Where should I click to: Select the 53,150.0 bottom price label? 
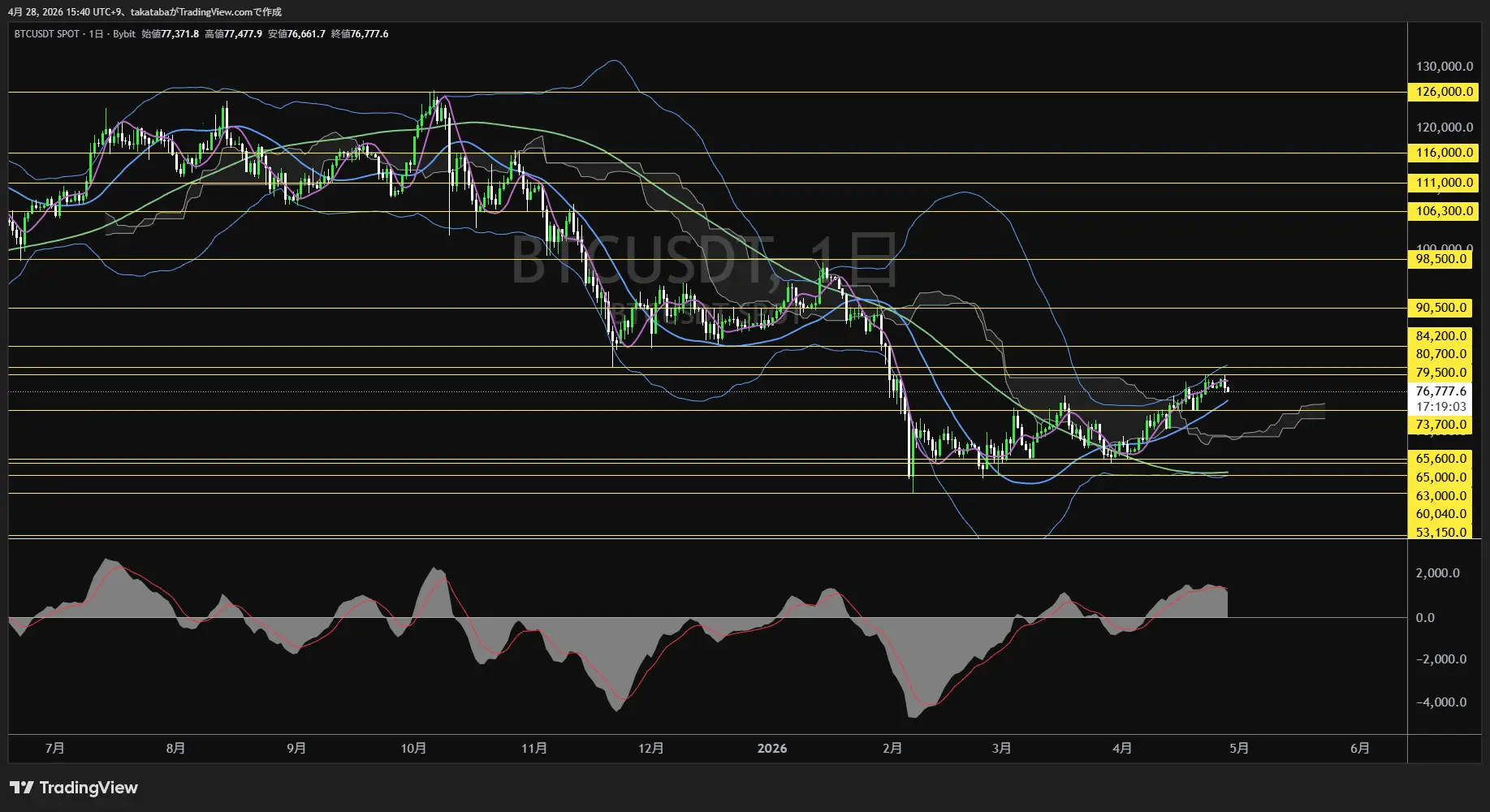pyautogui.click(x=1440, y=532)
